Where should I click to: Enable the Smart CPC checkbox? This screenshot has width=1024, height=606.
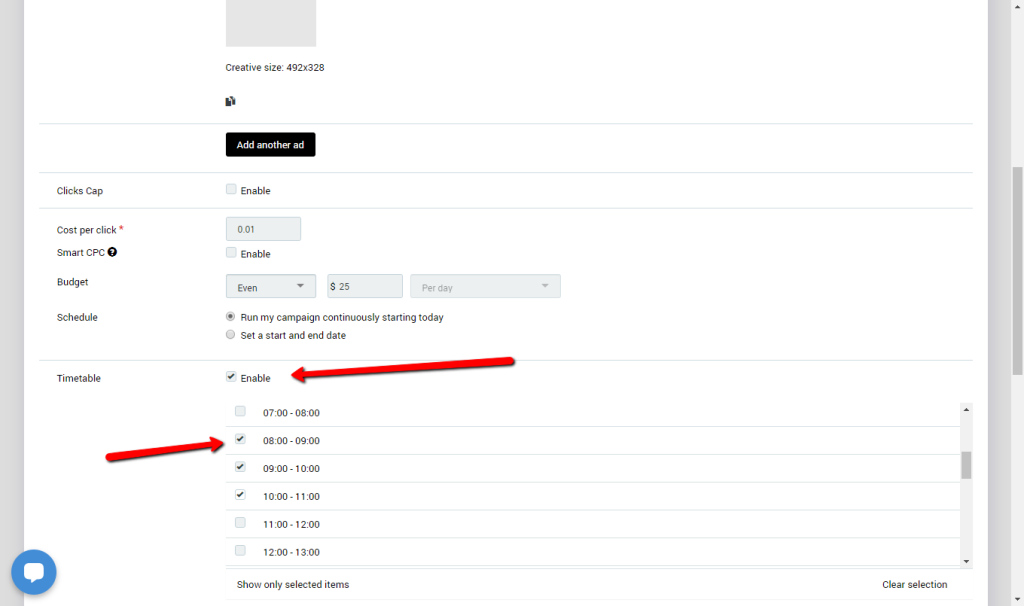point(232,253)
